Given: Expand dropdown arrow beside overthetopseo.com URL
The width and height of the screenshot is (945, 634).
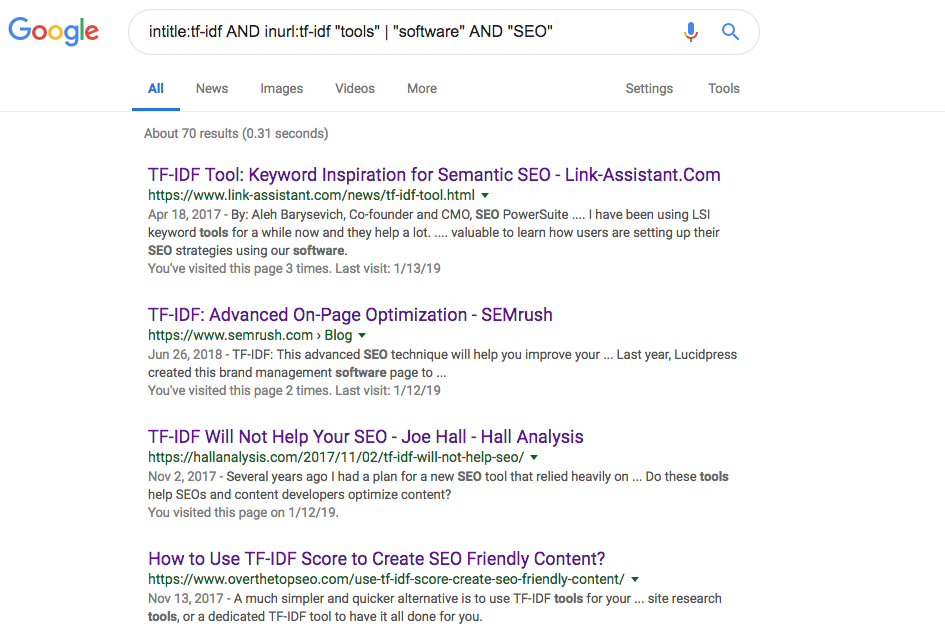Looking at the screenshot, I should click(x=635, y=580).
